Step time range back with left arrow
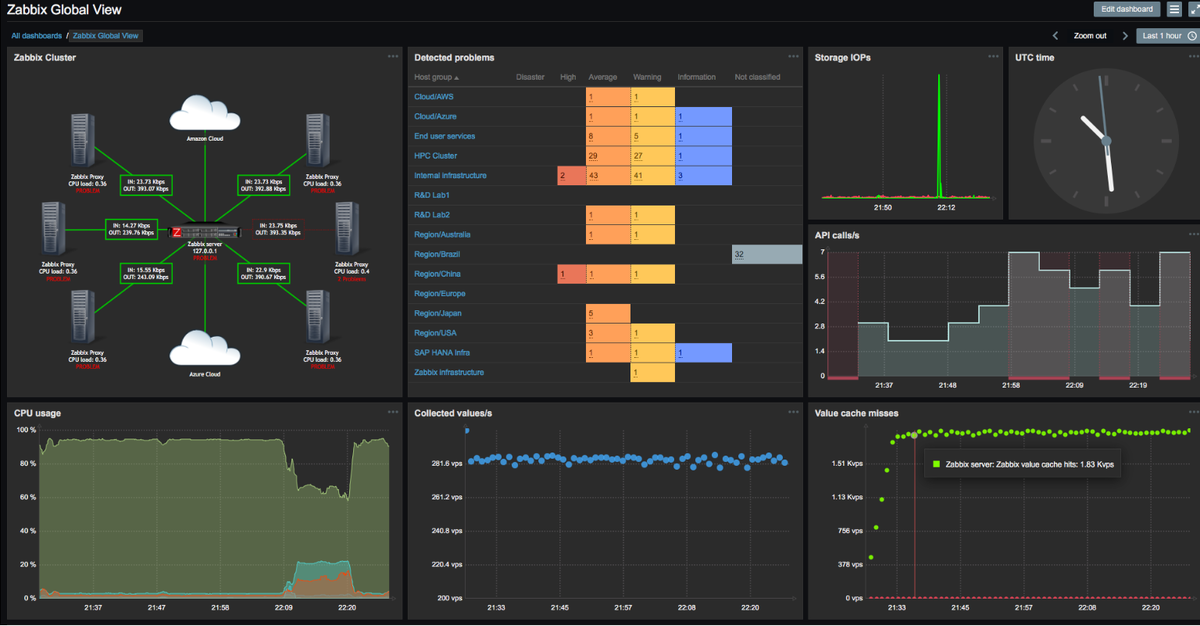The height and width of the screenshot is (626, 1200). (1056, 36)
